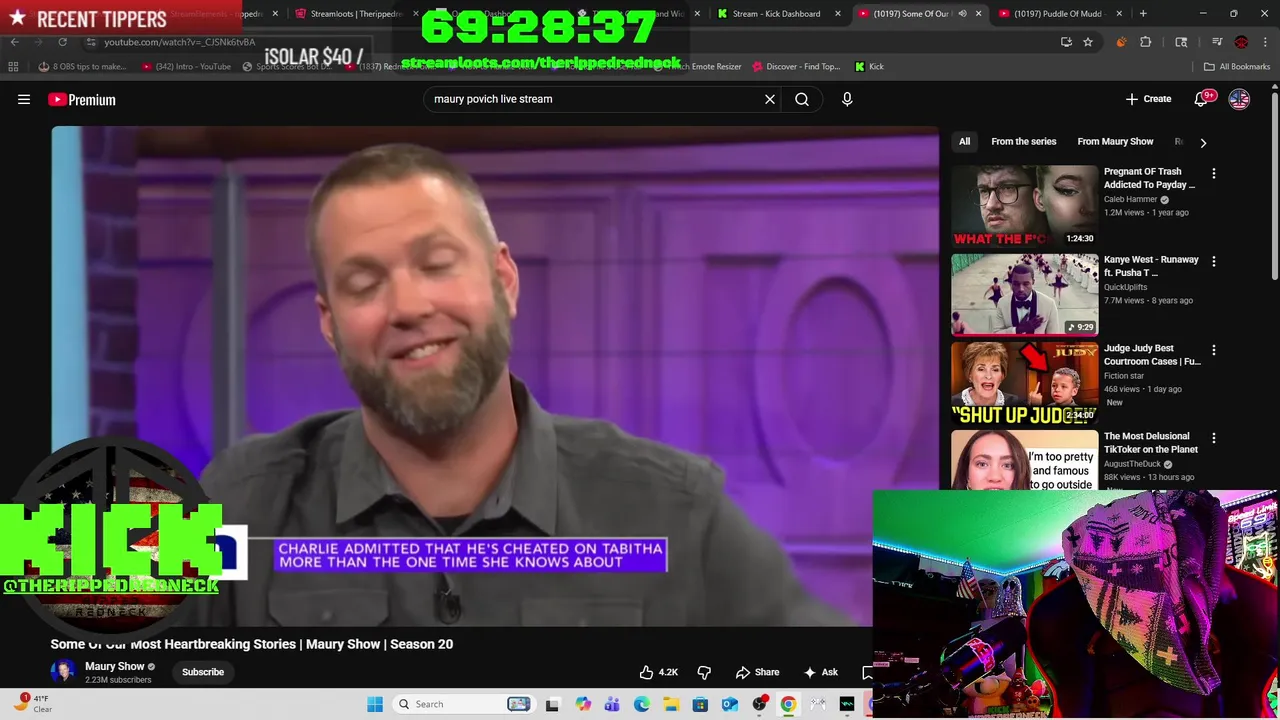Image resolution: width=1280 pixels, height=720 pixels.
Task: Close the Stream - Kick Dashboard tab
Action: pos(838,14)
